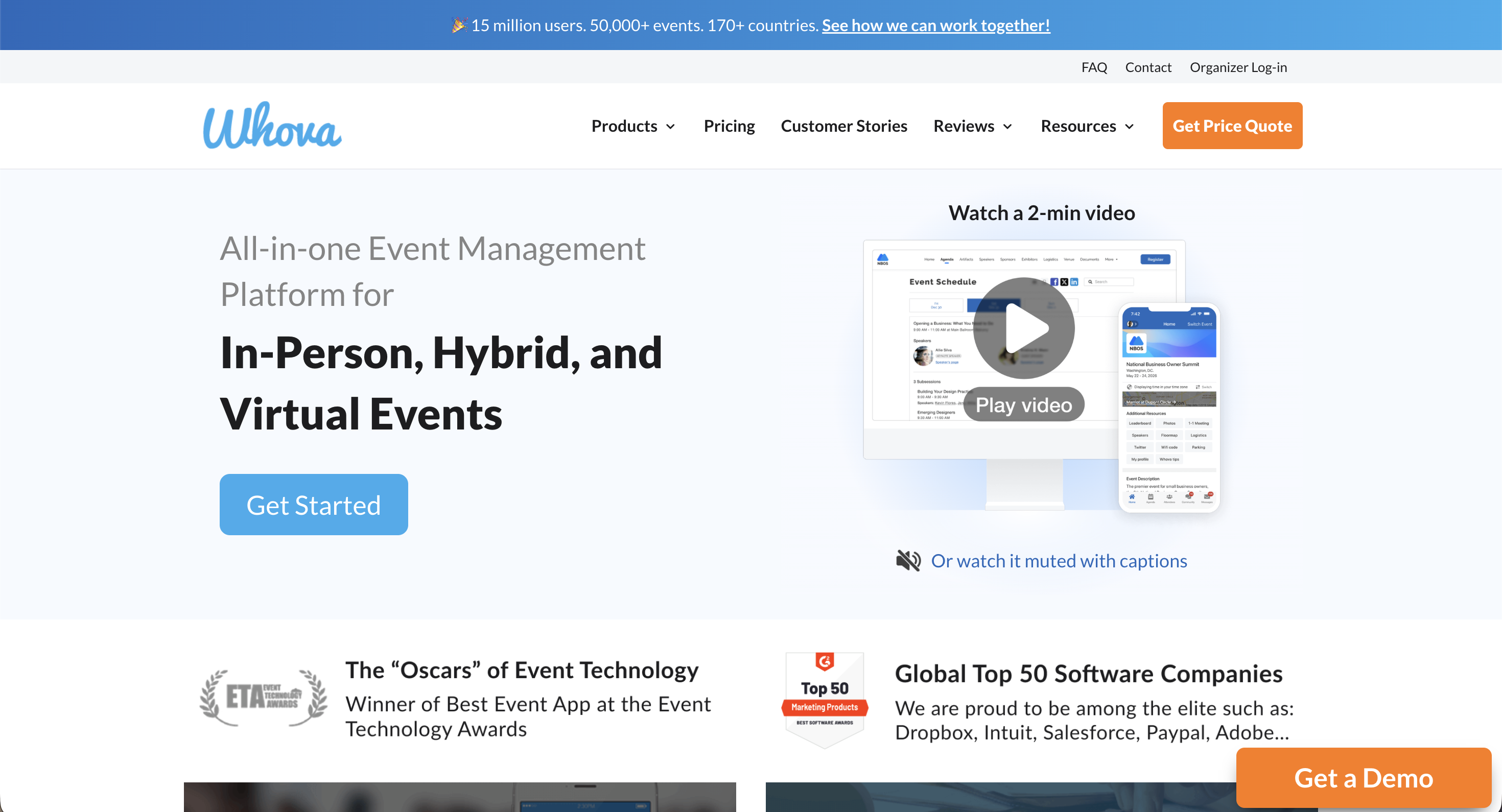
Task: Click 'All-in-one Event Management Platform for' text
Action: pyautogui.click(x=433, y=271)
